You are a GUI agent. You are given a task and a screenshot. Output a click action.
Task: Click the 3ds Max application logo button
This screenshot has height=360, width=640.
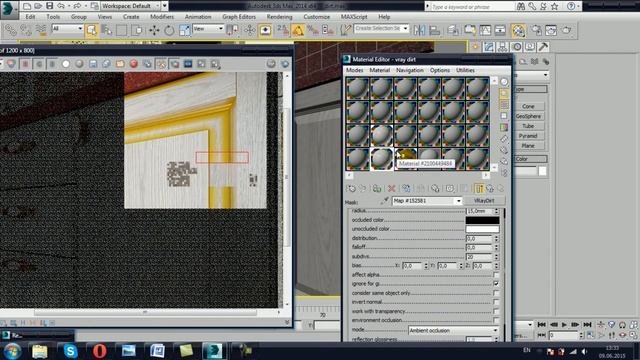[9, 9]
